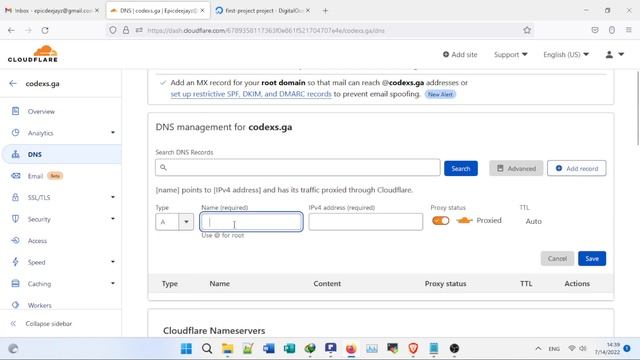Click the New Alert badge
The image size is (640, 360).
pos(440,94)
